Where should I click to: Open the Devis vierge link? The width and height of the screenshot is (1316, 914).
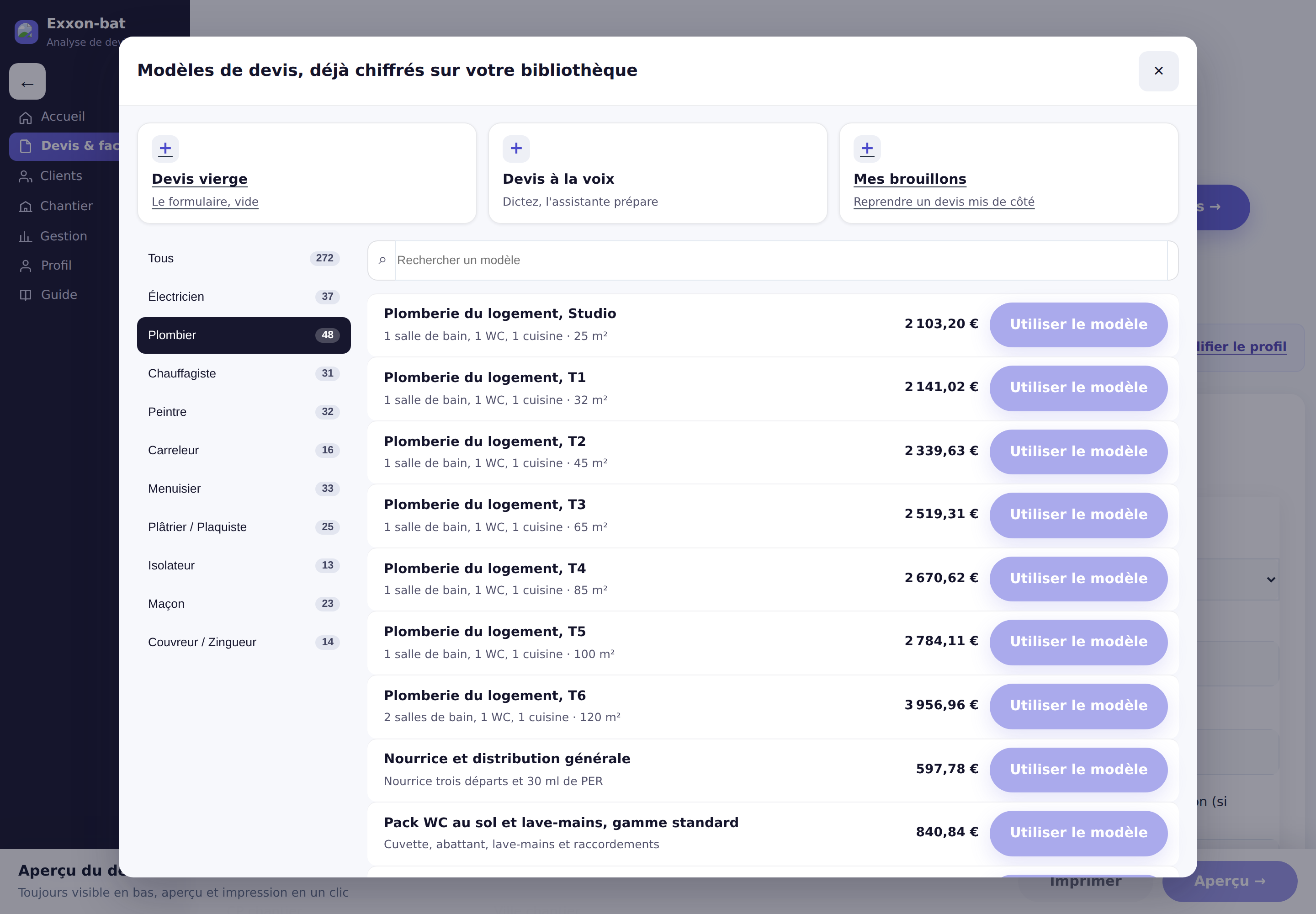pyautogui.click(x=199, y=179)
